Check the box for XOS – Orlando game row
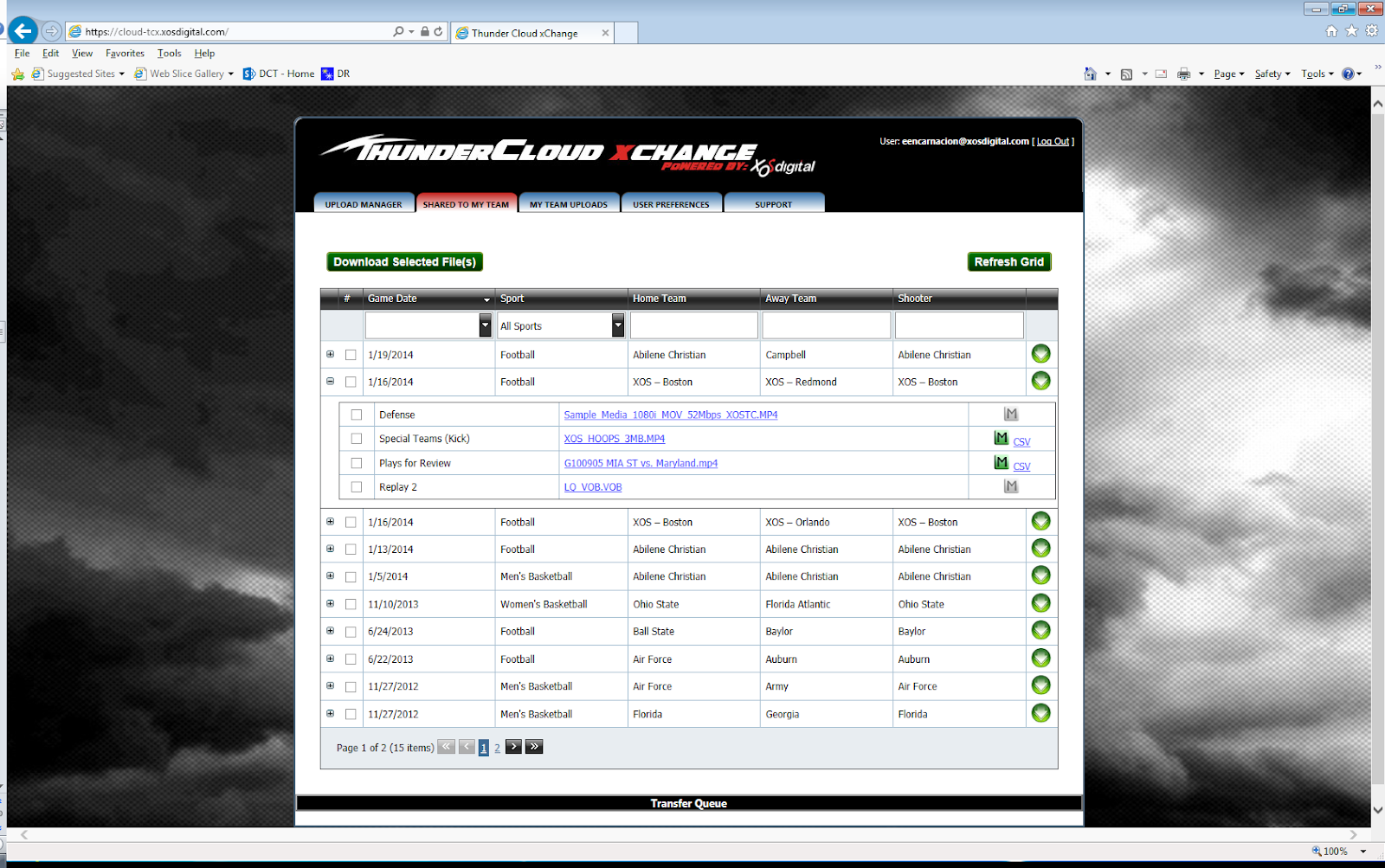The width and height of the screenshot is (1385, 868). (351, 522)
